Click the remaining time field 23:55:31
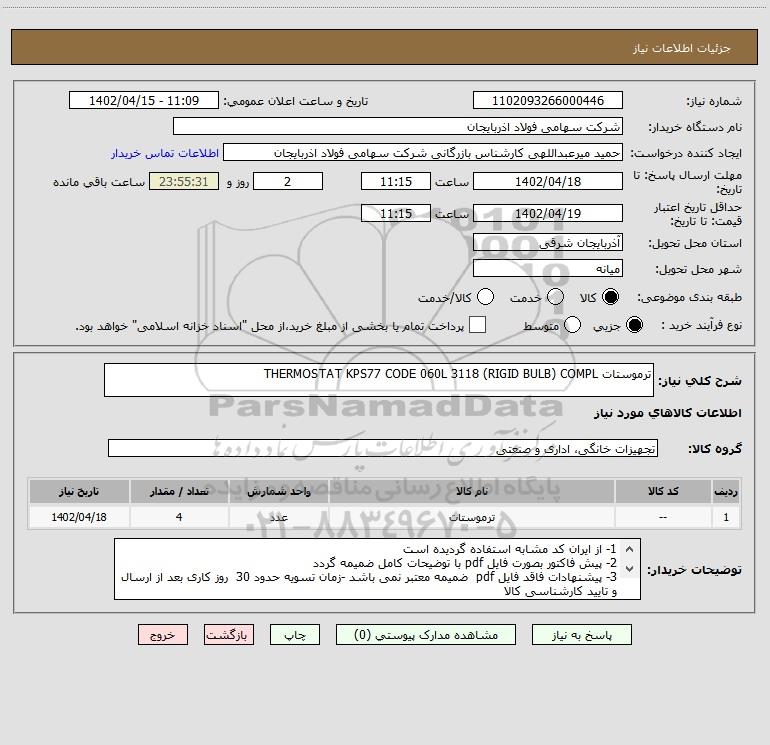 pos(184,181)
